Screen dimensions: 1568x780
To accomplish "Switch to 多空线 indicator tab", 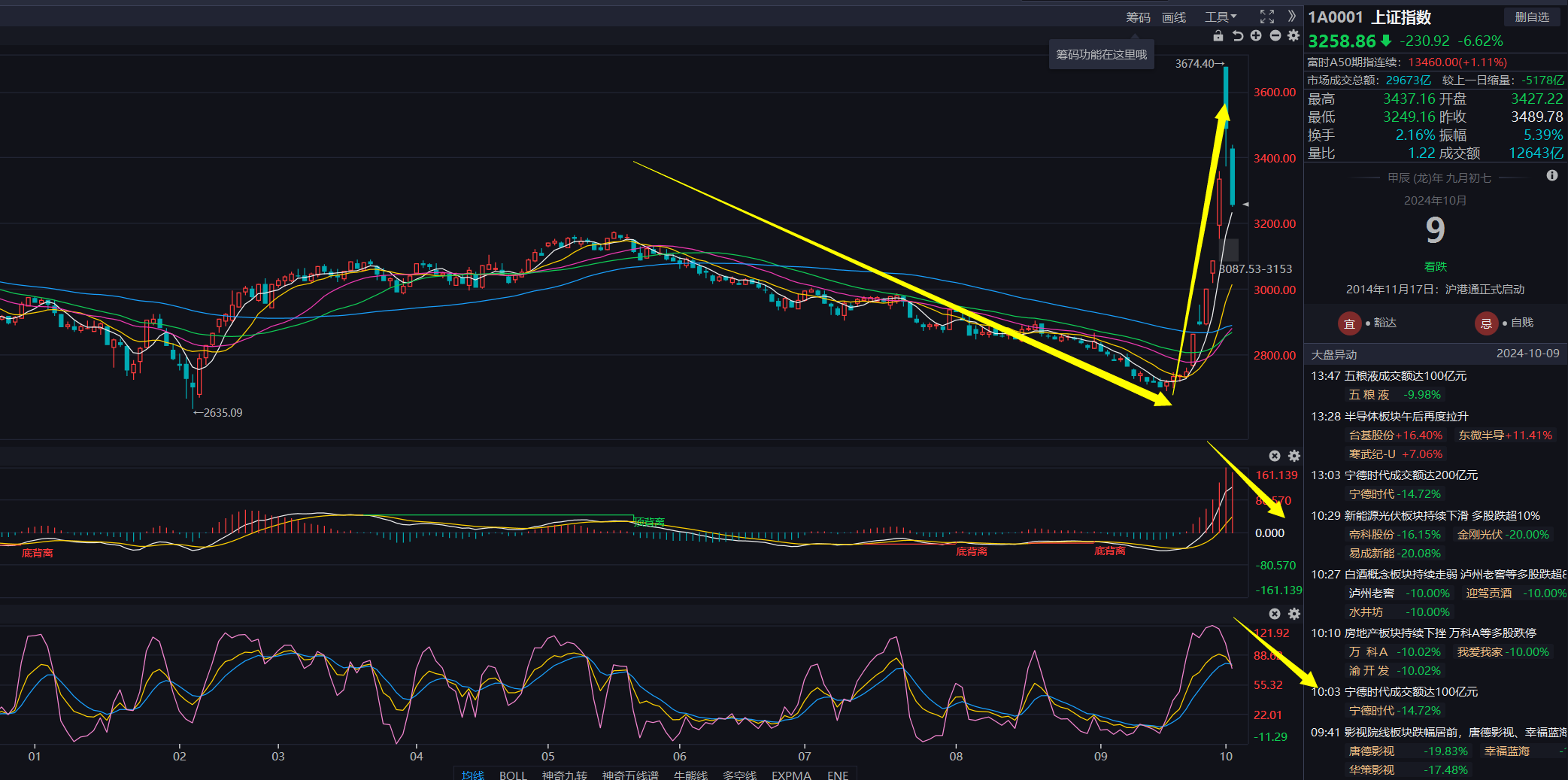I will pos(739,775).
